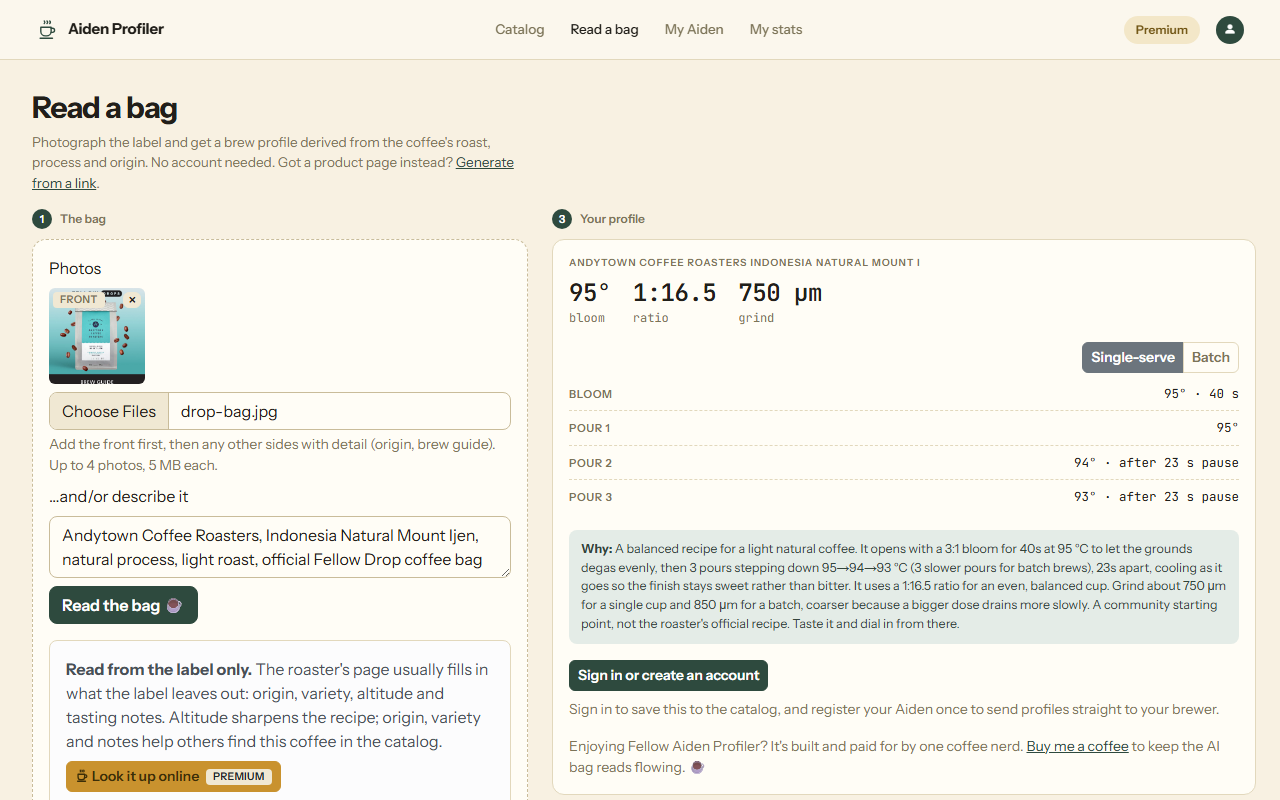1280x800 pixels.
Task: Click the '95° · 40 s' bloom value
Action: [1201, 394]
